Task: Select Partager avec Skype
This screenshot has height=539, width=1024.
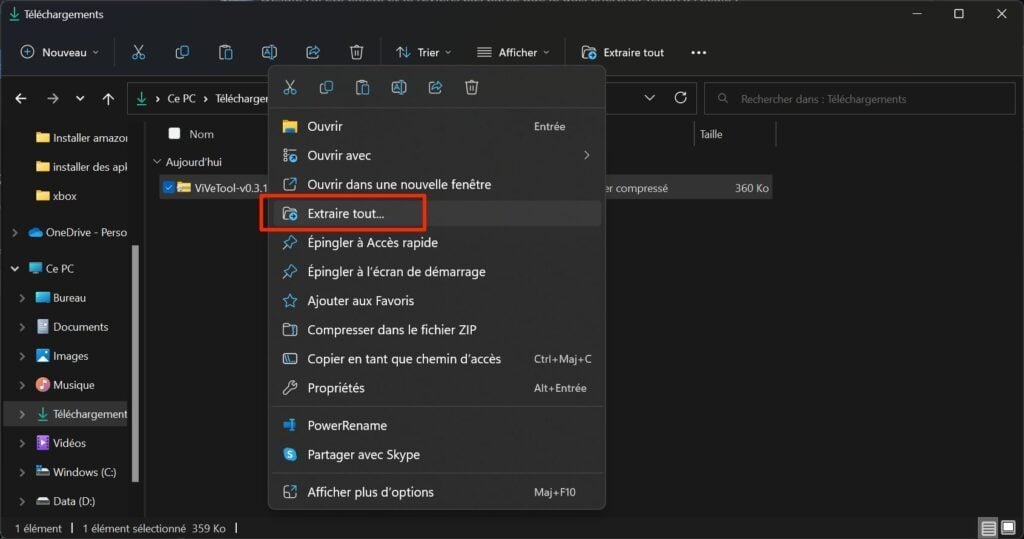Action: coord(436,455)
